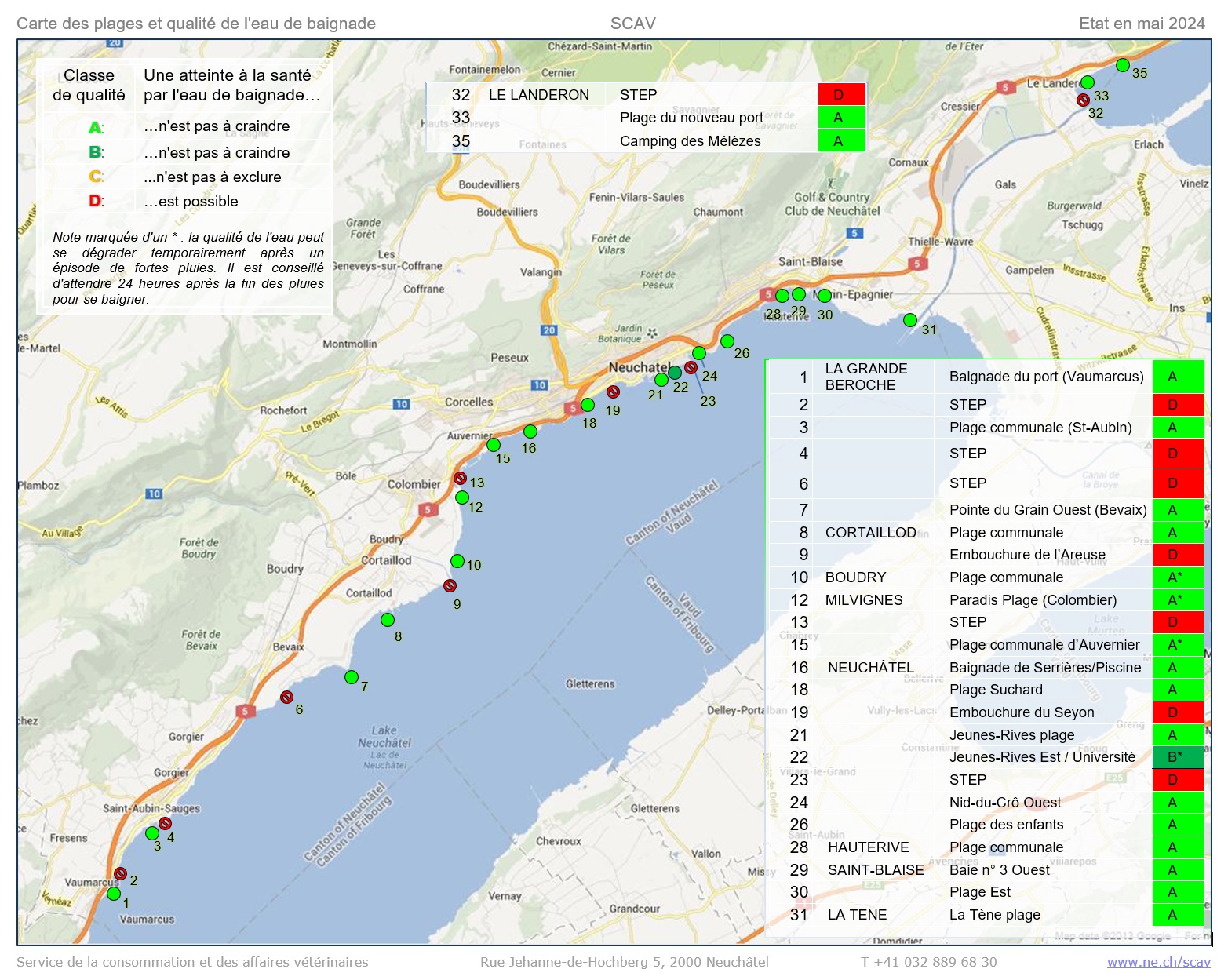Click 'Plage Suchard' table entry

click(x=996, y=690)
